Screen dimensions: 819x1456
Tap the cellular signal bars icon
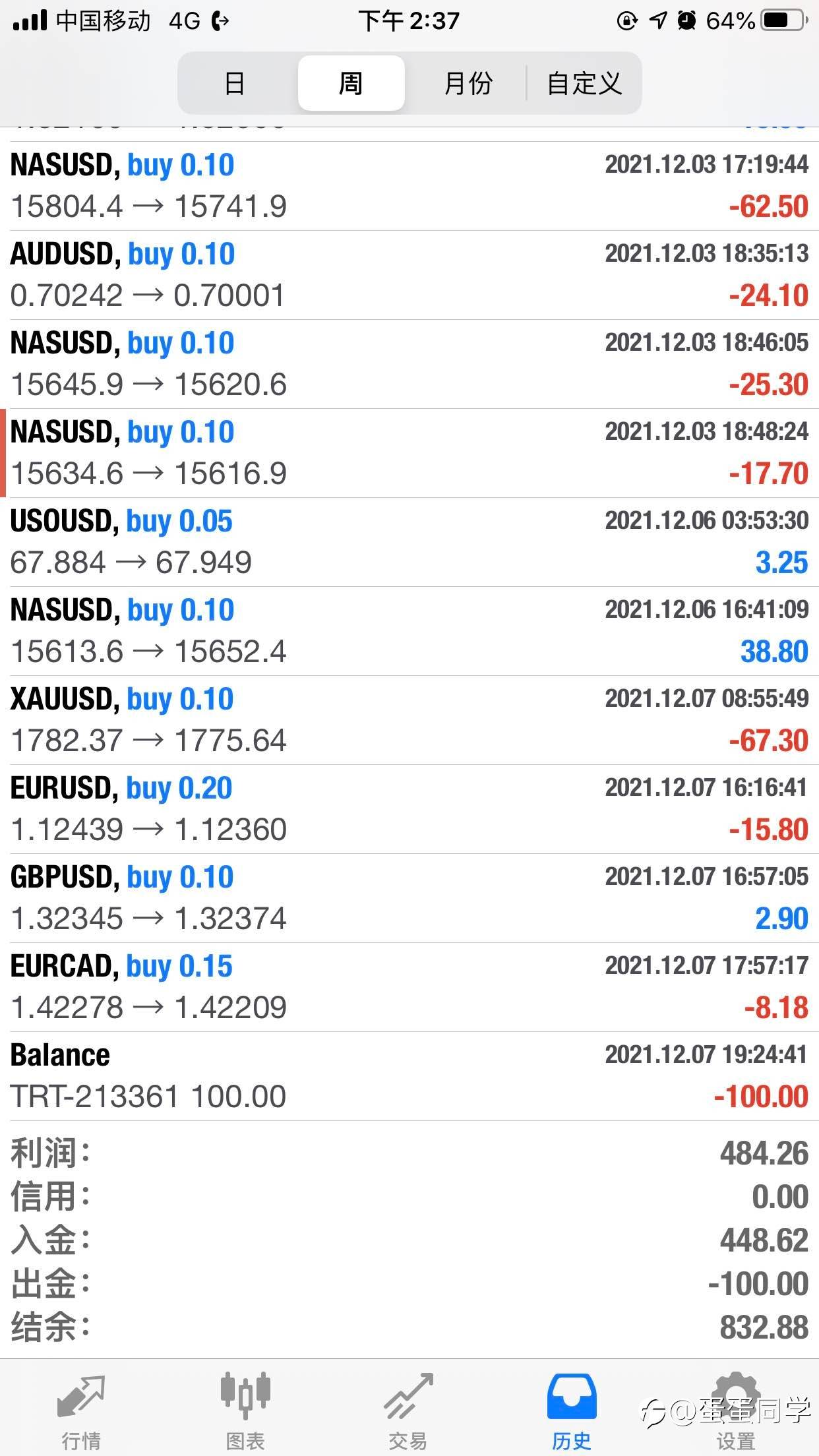[30, 21]
